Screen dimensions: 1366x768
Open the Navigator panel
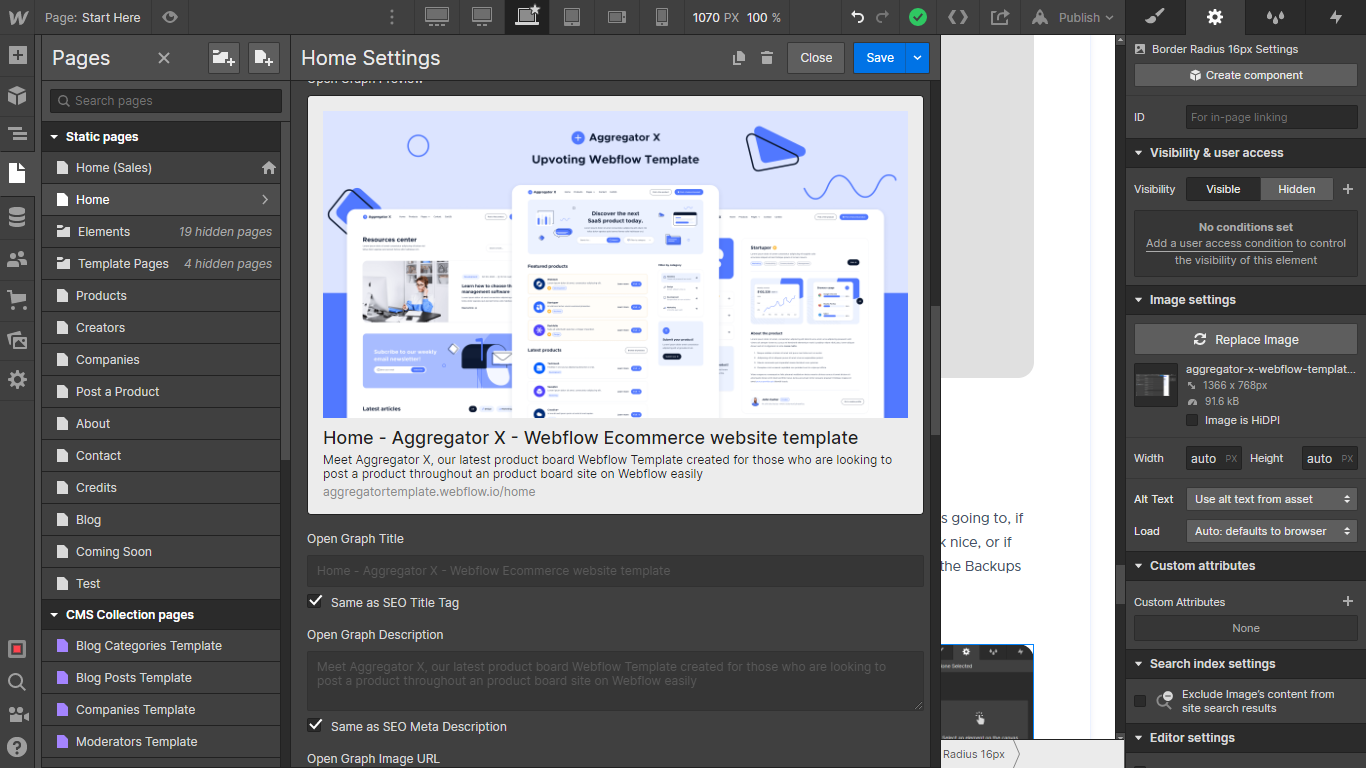pyautogui.click(x=17, y=134)
